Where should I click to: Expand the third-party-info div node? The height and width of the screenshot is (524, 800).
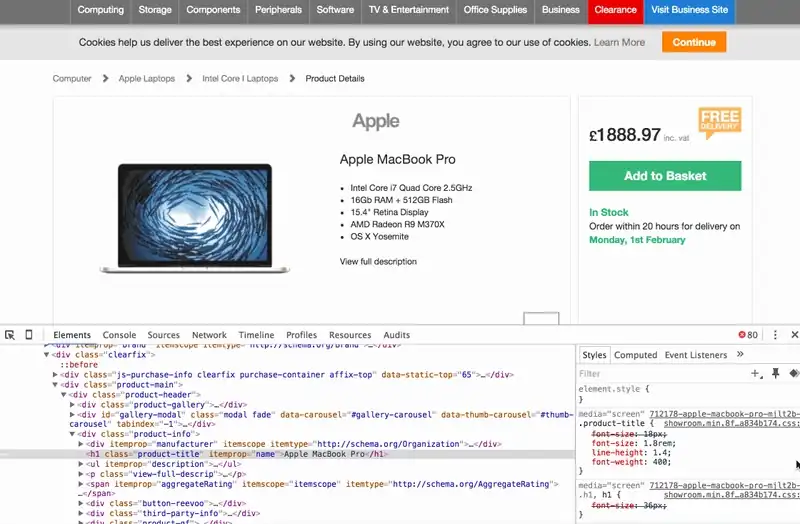click(x=81, y=513)
